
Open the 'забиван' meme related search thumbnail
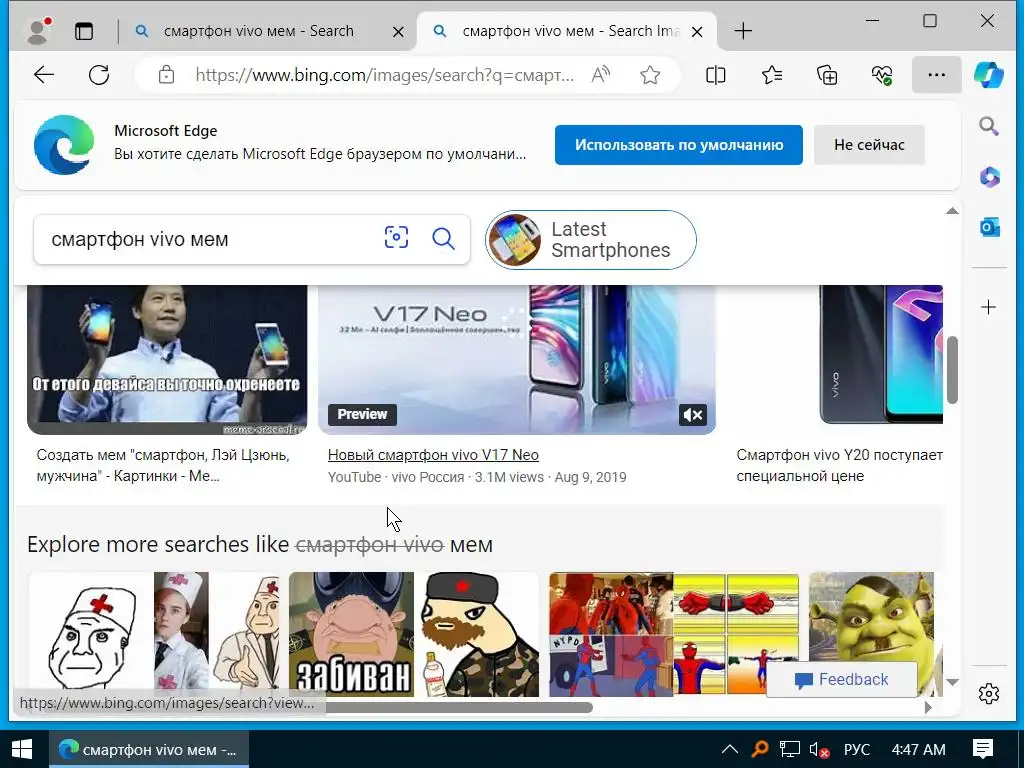pyautogui.click(x=414, y=634)
